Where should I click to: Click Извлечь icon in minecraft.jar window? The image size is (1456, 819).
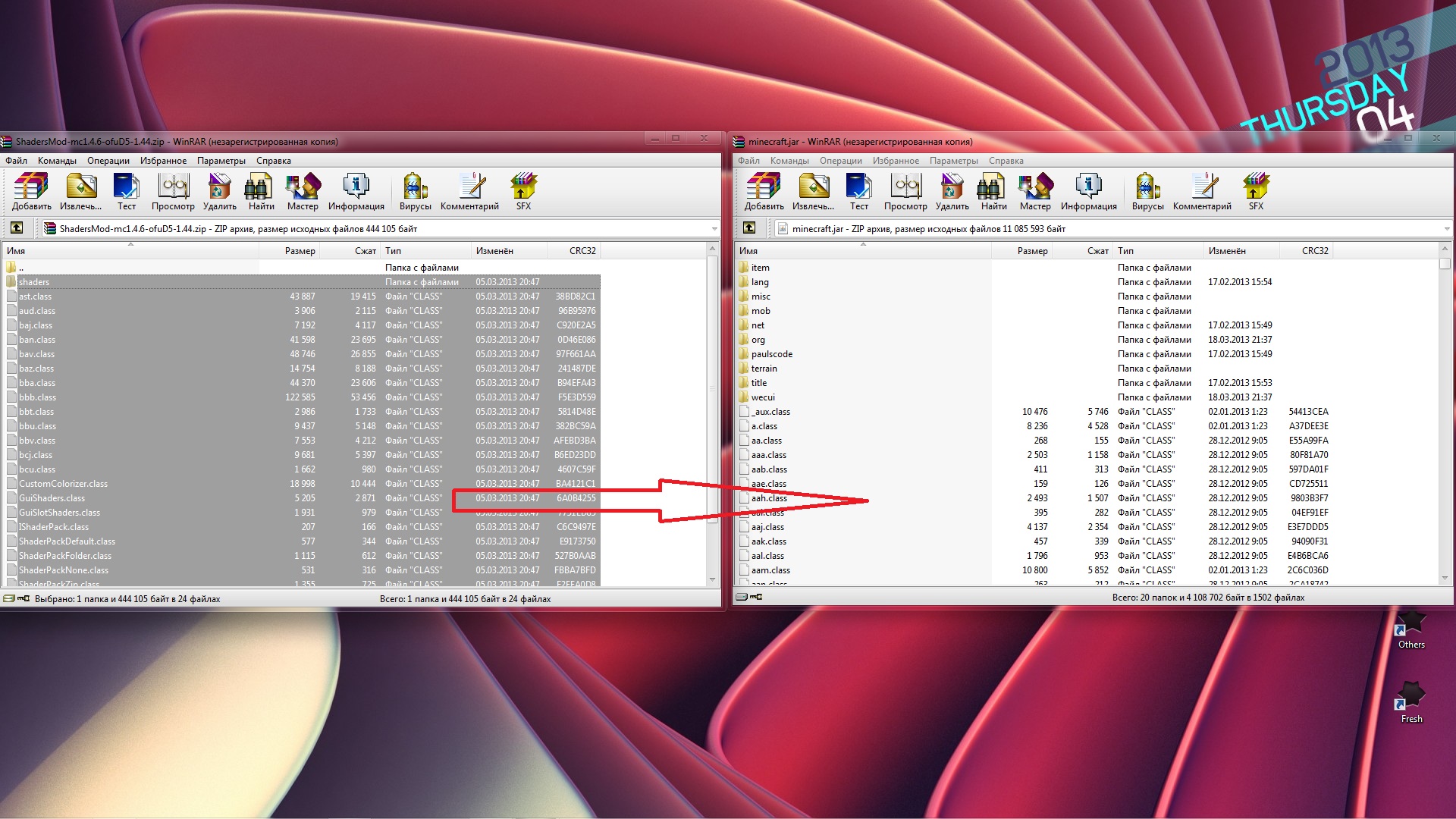(813, 191)
